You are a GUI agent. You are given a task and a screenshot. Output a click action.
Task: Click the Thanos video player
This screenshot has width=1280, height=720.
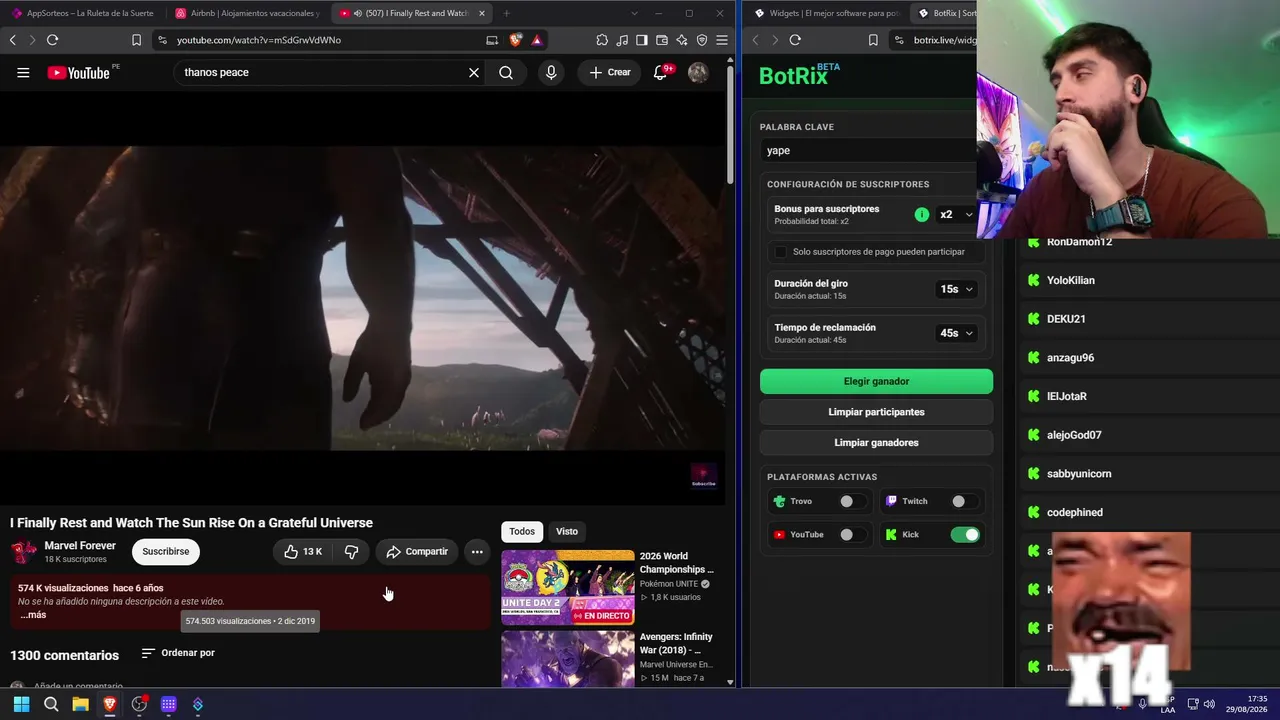362,298
